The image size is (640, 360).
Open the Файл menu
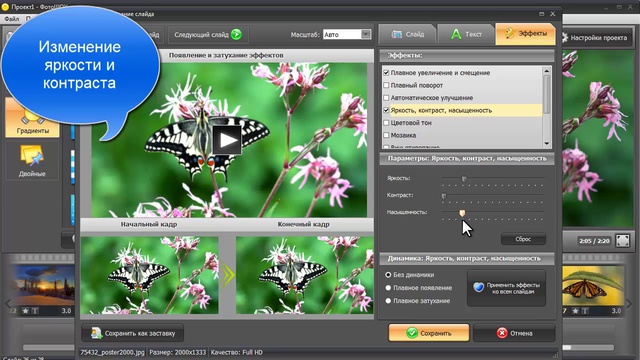pos(11,19)
